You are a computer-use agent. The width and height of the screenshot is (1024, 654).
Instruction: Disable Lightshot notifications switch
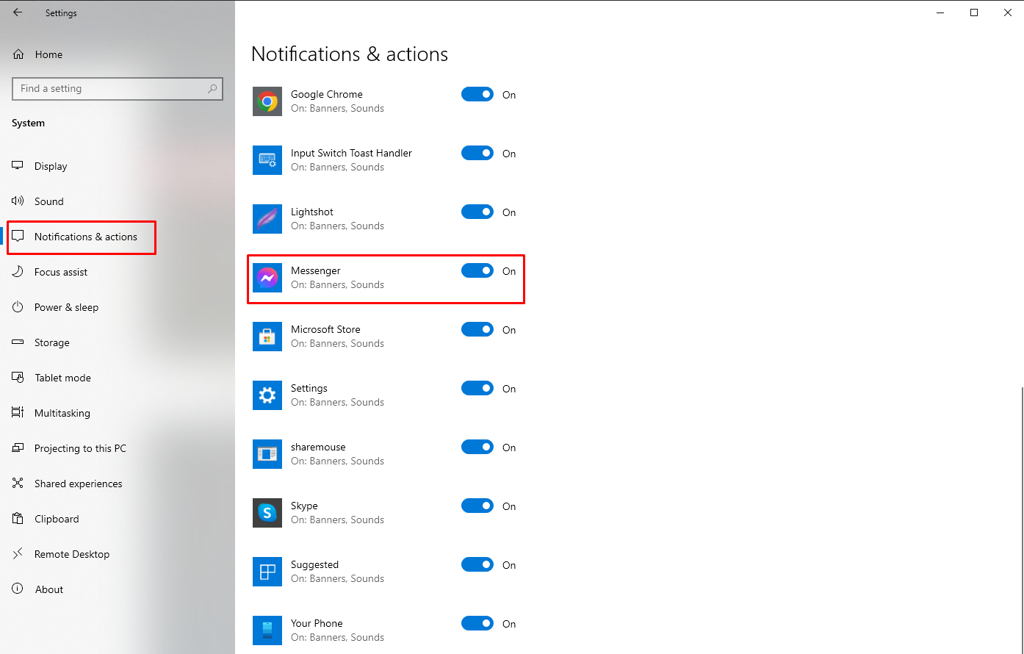[477, 212]
